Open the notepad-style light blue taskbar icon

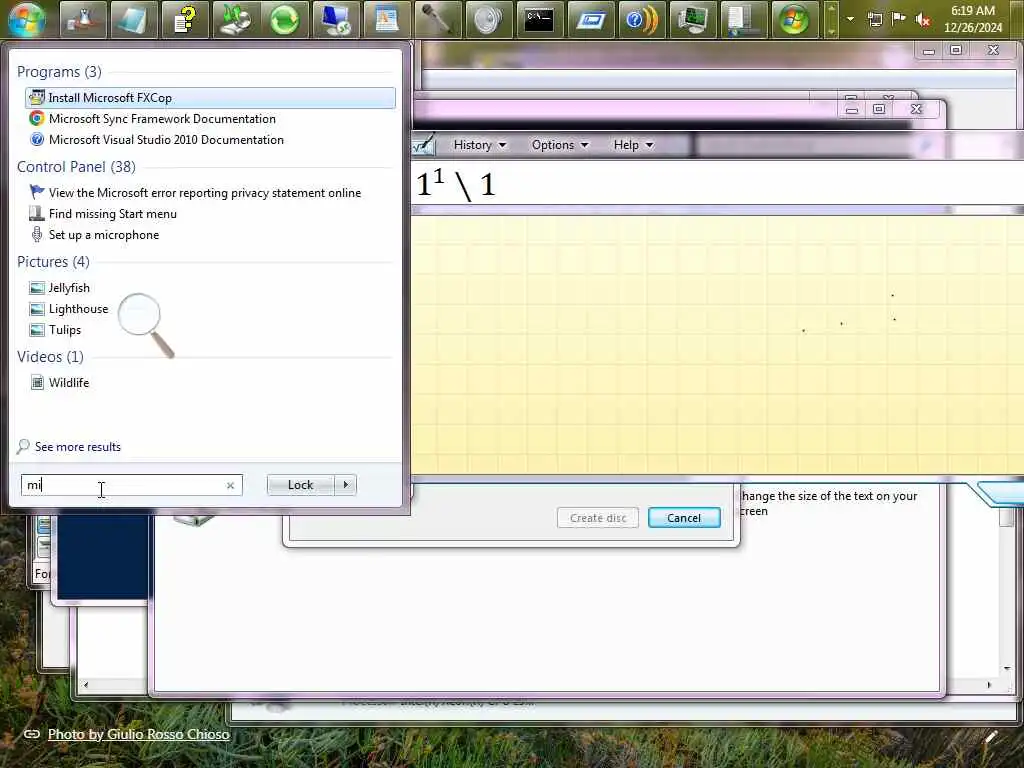click(133, 19)
